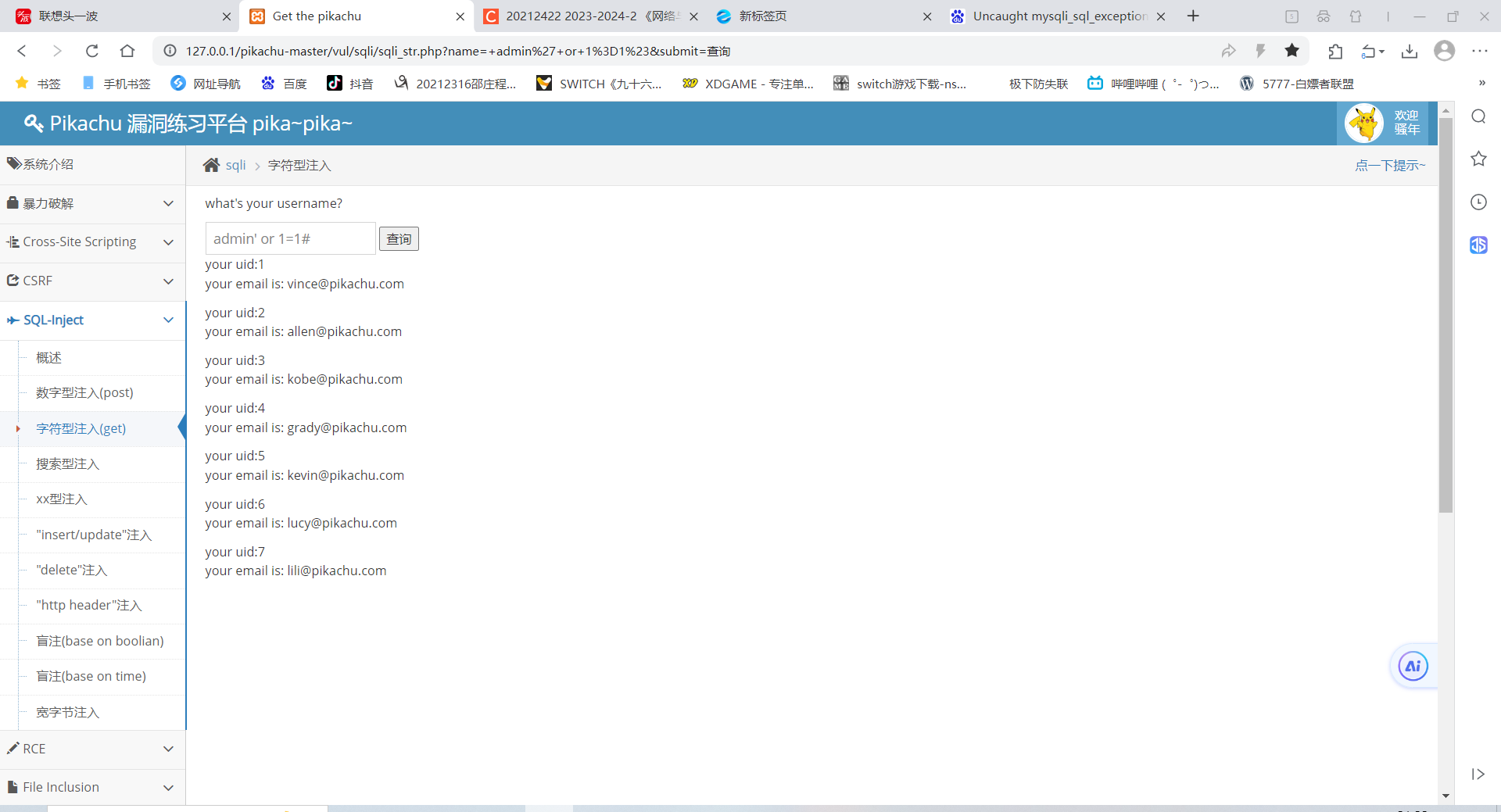Screen dimensions: 1501x812
Task: Click the Pikachu 漏洞练习平台 title
Action: tap(188, 123)
